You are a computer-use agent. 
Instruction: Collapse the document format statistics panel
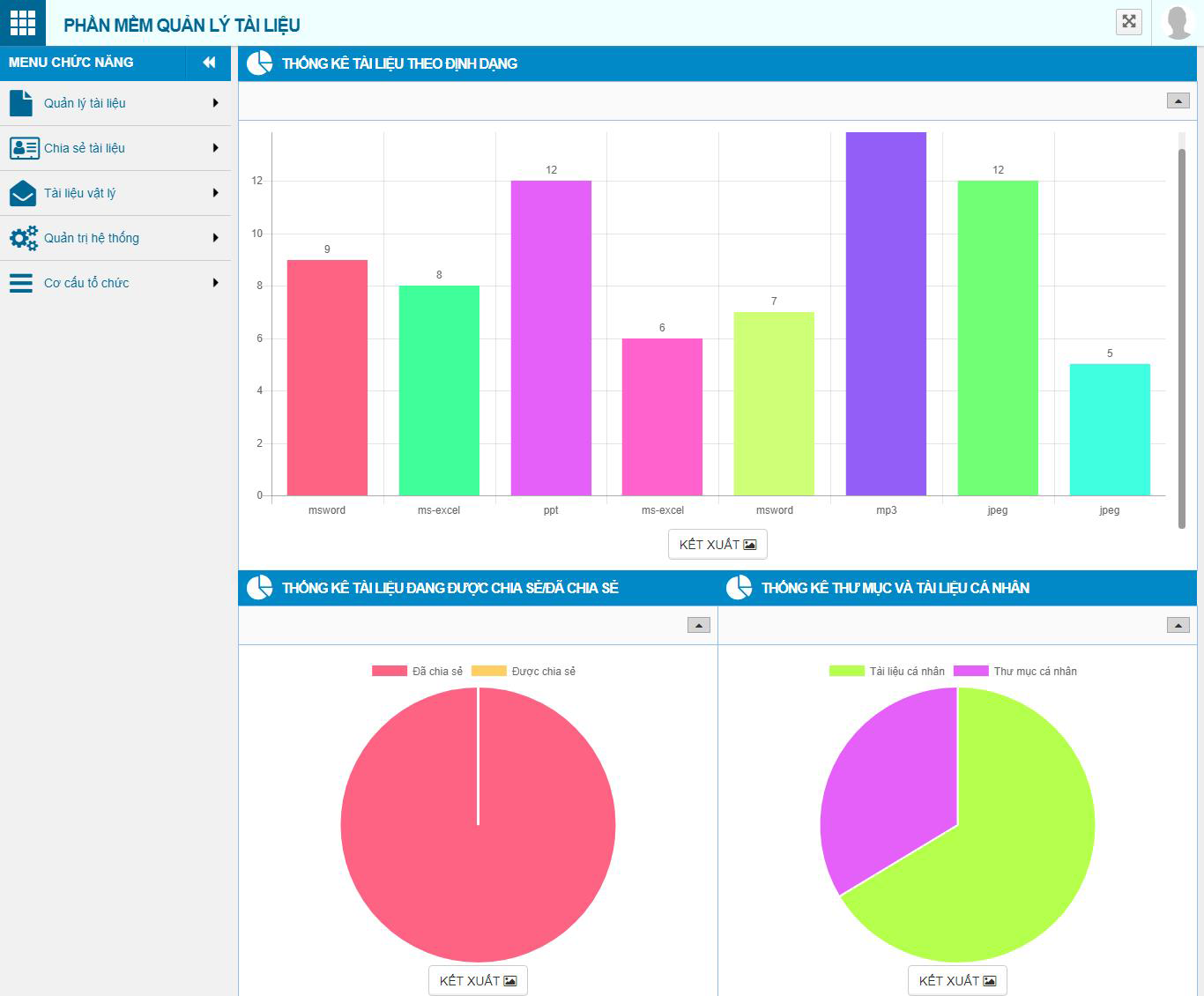1178,101
